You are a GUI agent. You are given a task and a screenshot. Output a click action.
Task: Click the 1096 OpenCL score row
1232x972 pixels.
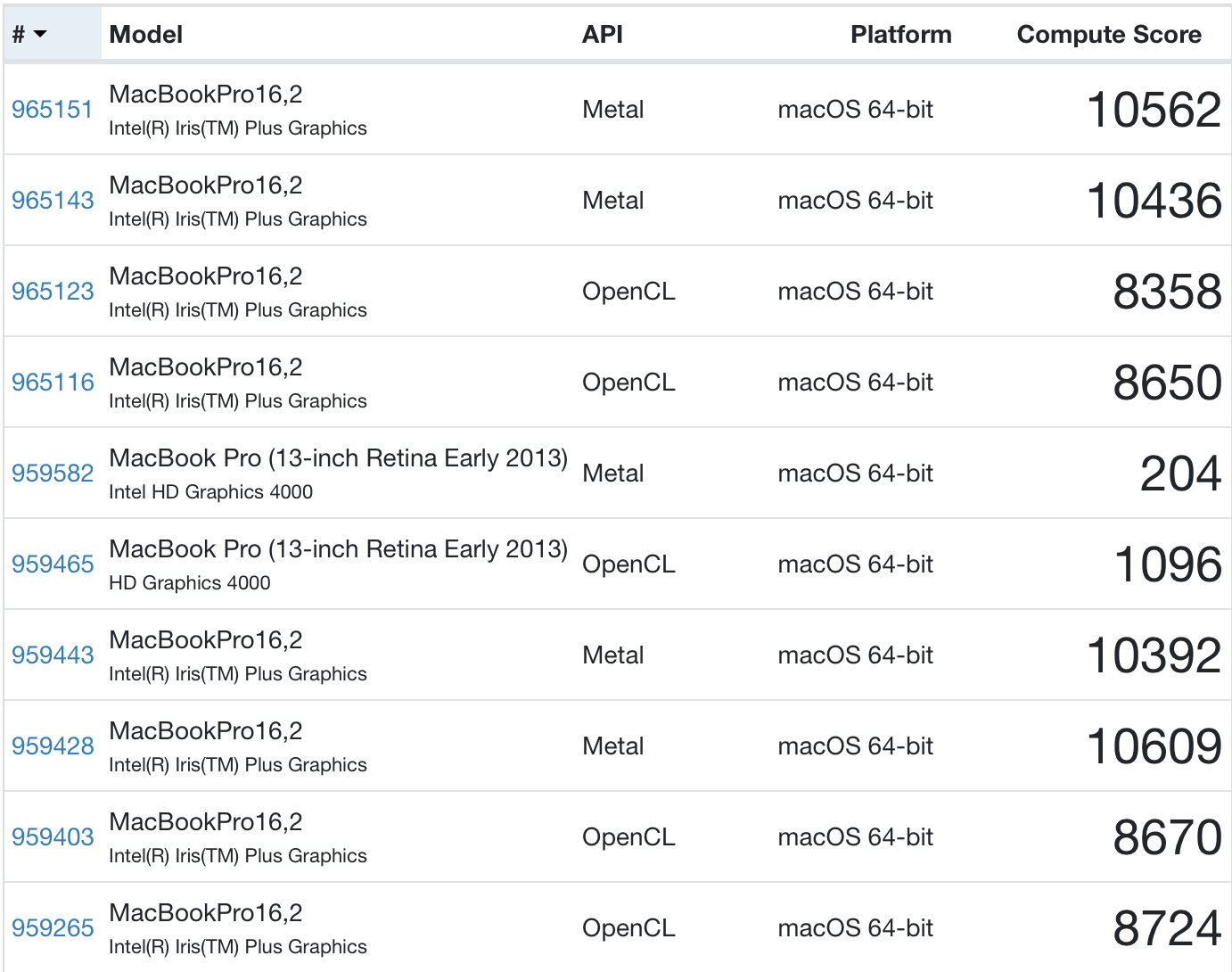(x=1168, y=565)
